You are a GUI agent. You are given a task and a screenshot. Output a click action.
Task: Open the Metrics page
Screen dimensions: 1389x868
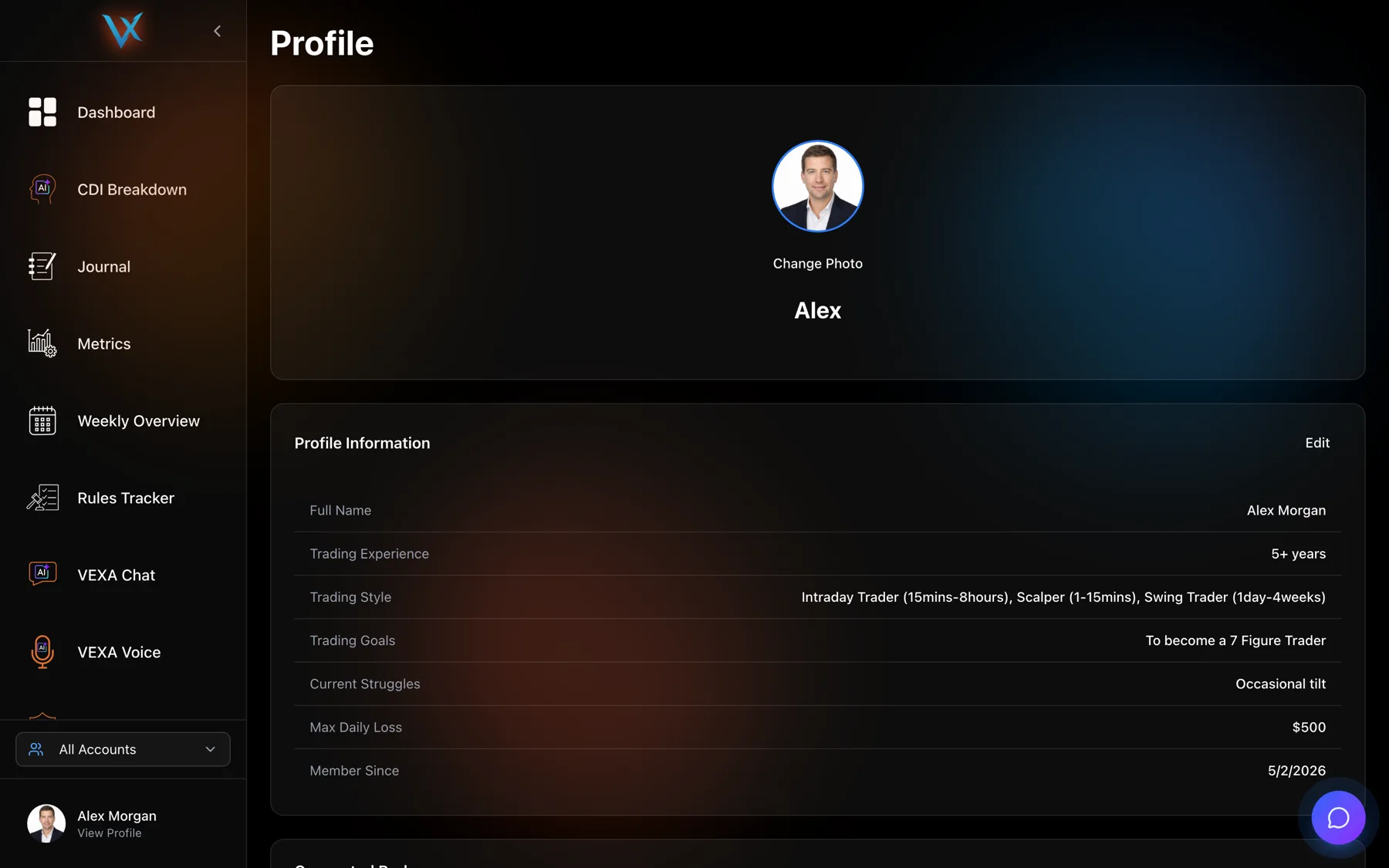pyautogui.click(x=104, y=344)
